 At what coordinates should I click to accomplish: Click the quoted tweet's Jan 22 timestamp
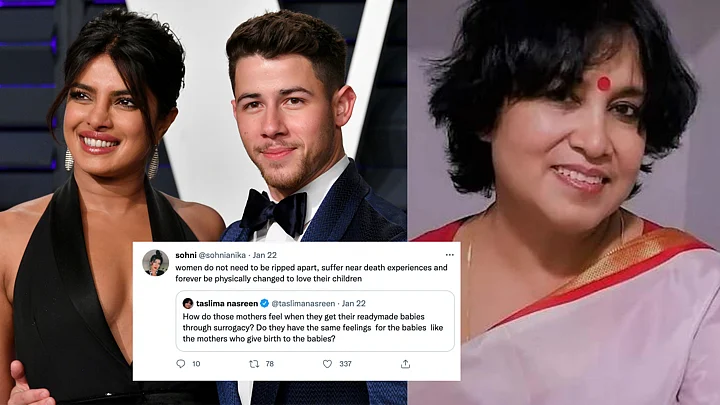coord(354,303)
